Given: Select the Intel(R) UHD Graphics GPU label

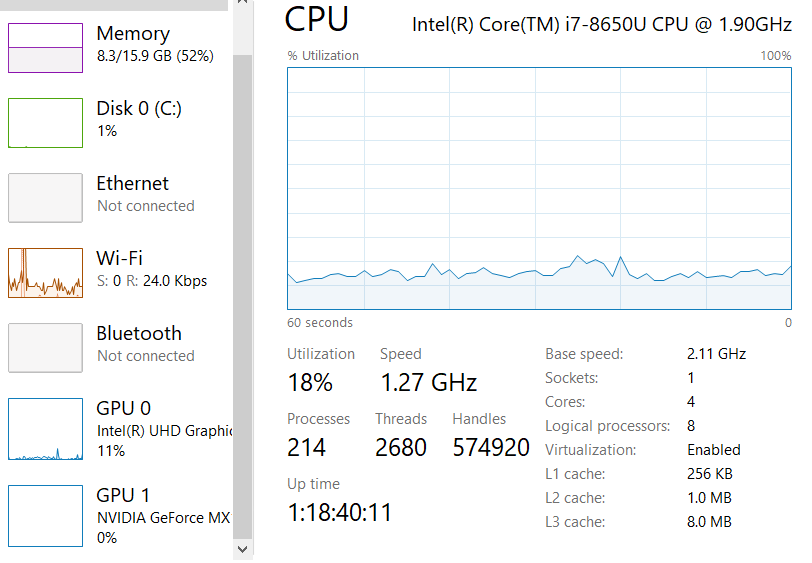Looking at the screenshot, I should [x=163, y=431].
